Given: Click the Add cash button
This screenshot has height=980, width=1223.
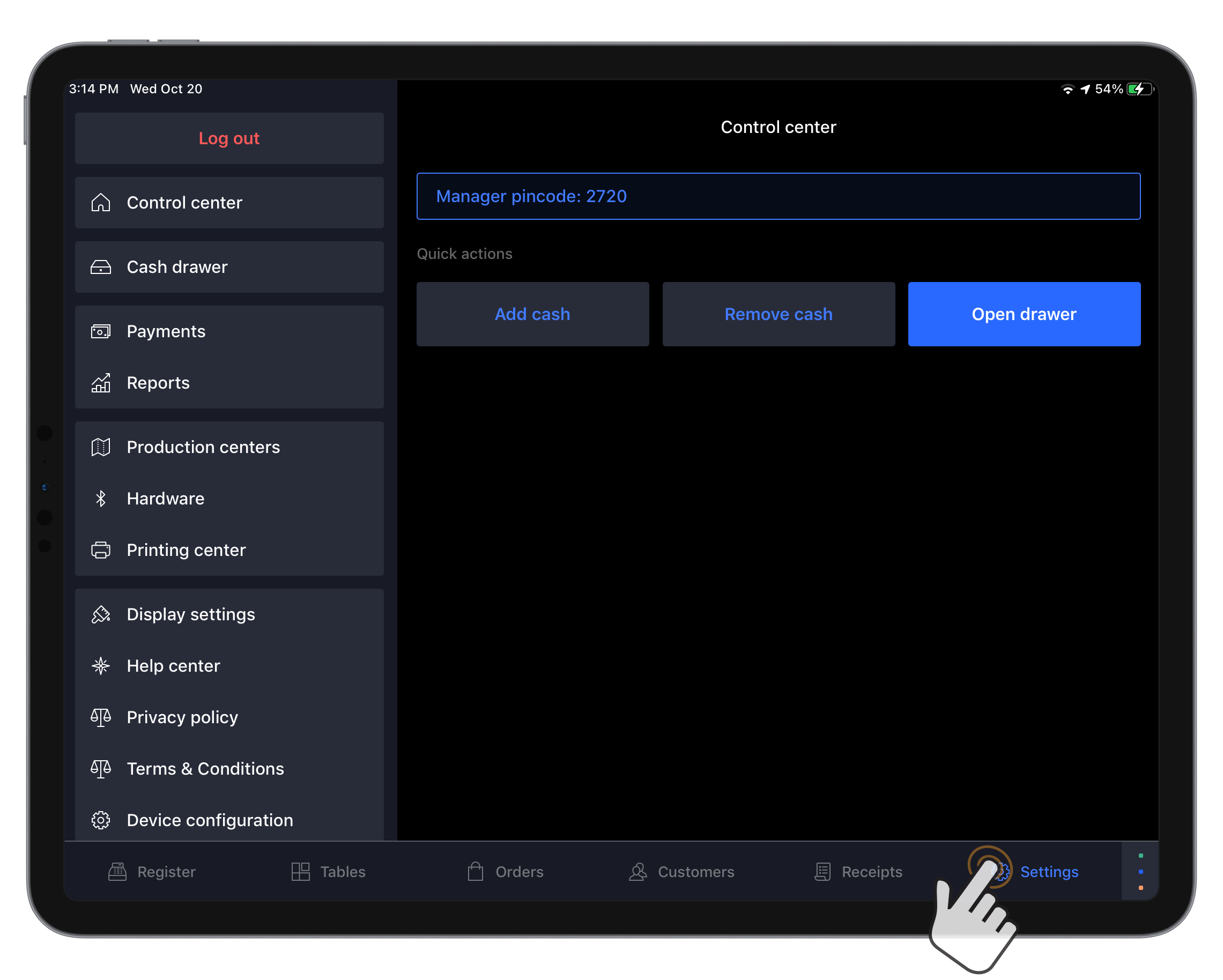Looking at the screenshot, I should (533, 314).
